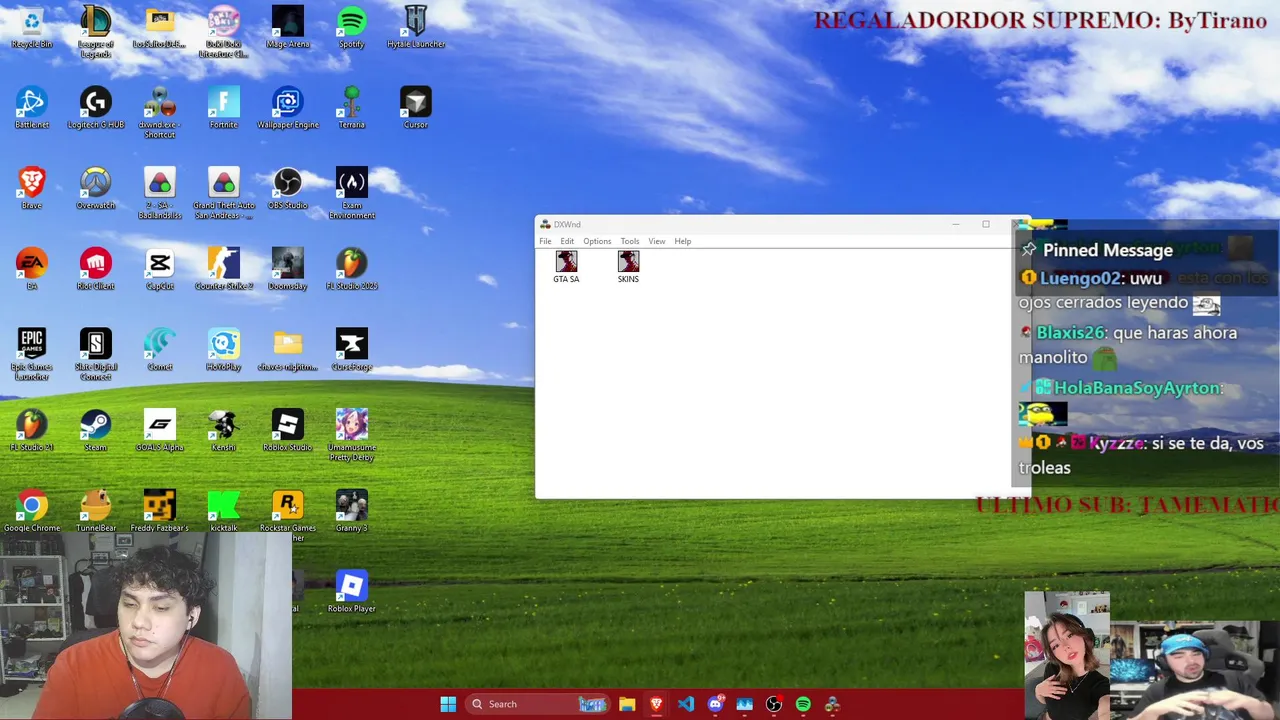Select the Roblox Player desktop shortcut
The image size is (1280, 720).
click(351, 591)
